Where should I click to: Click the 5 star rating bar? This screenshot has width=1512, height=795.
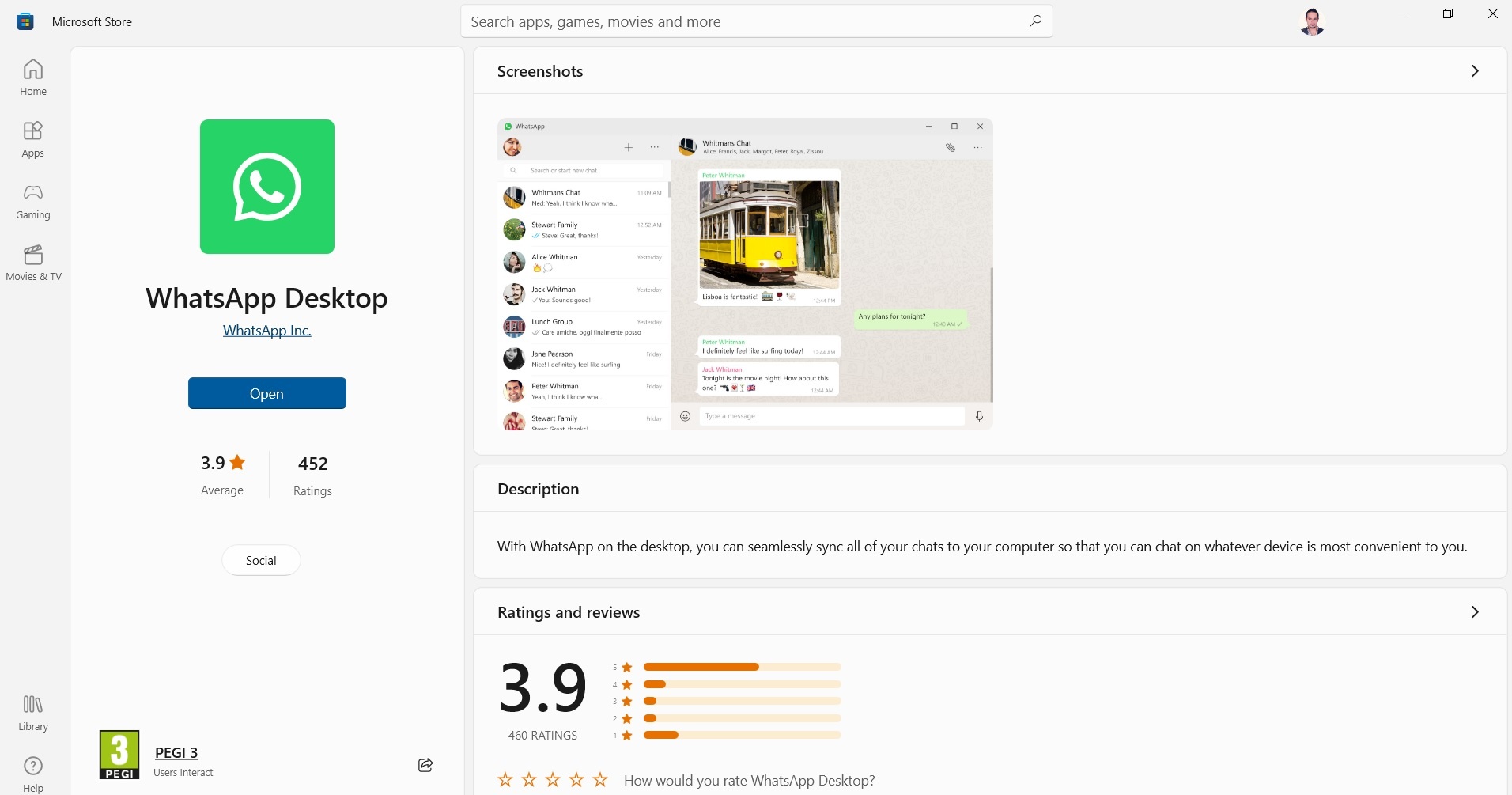tap(743, 667)
